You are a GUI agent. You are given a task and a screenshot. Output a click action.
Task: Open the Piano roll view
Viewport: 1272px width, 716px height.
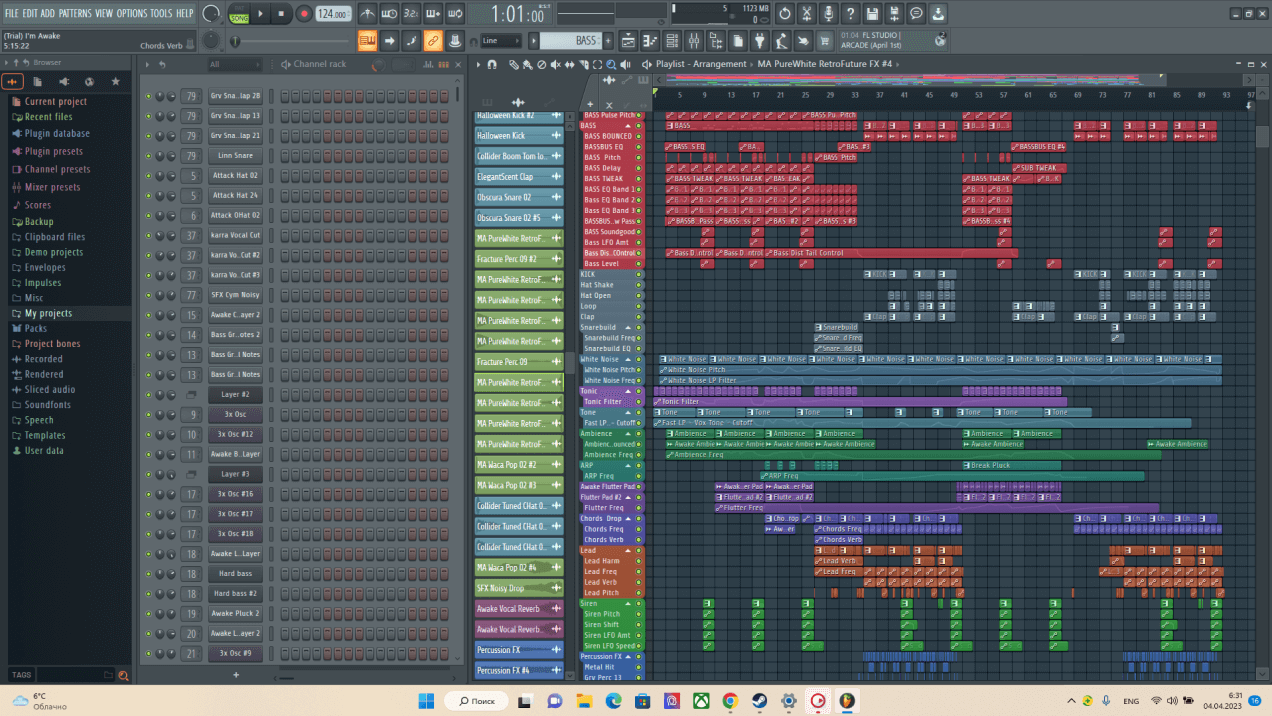point(650,41)
